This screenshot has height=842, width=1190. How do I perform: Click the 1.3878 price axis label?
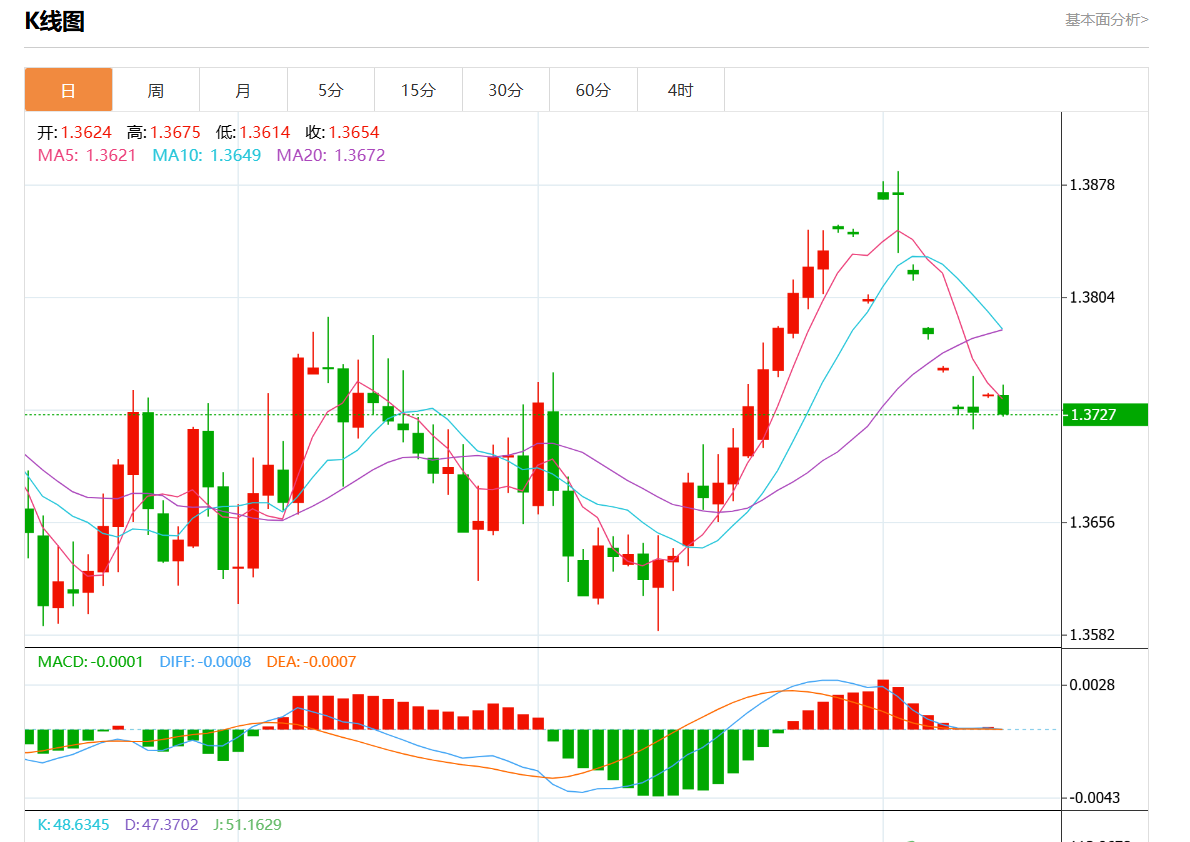click(1092, 185)
